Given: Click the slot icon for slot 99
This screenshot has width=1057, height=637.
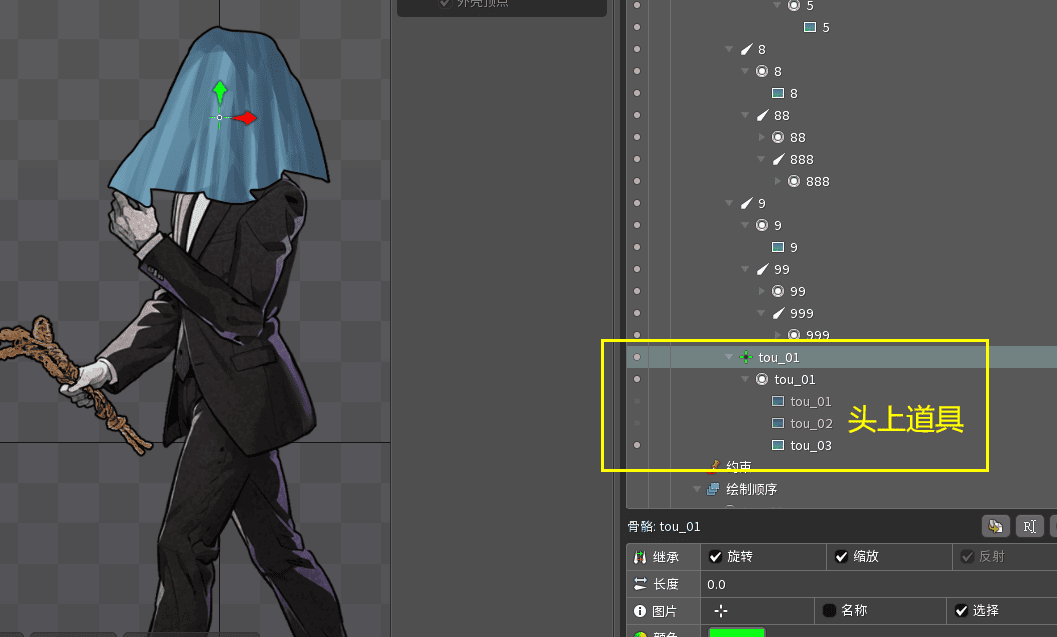Looking at the screenshot, I should pyautogui.click(x=778, y=291).
